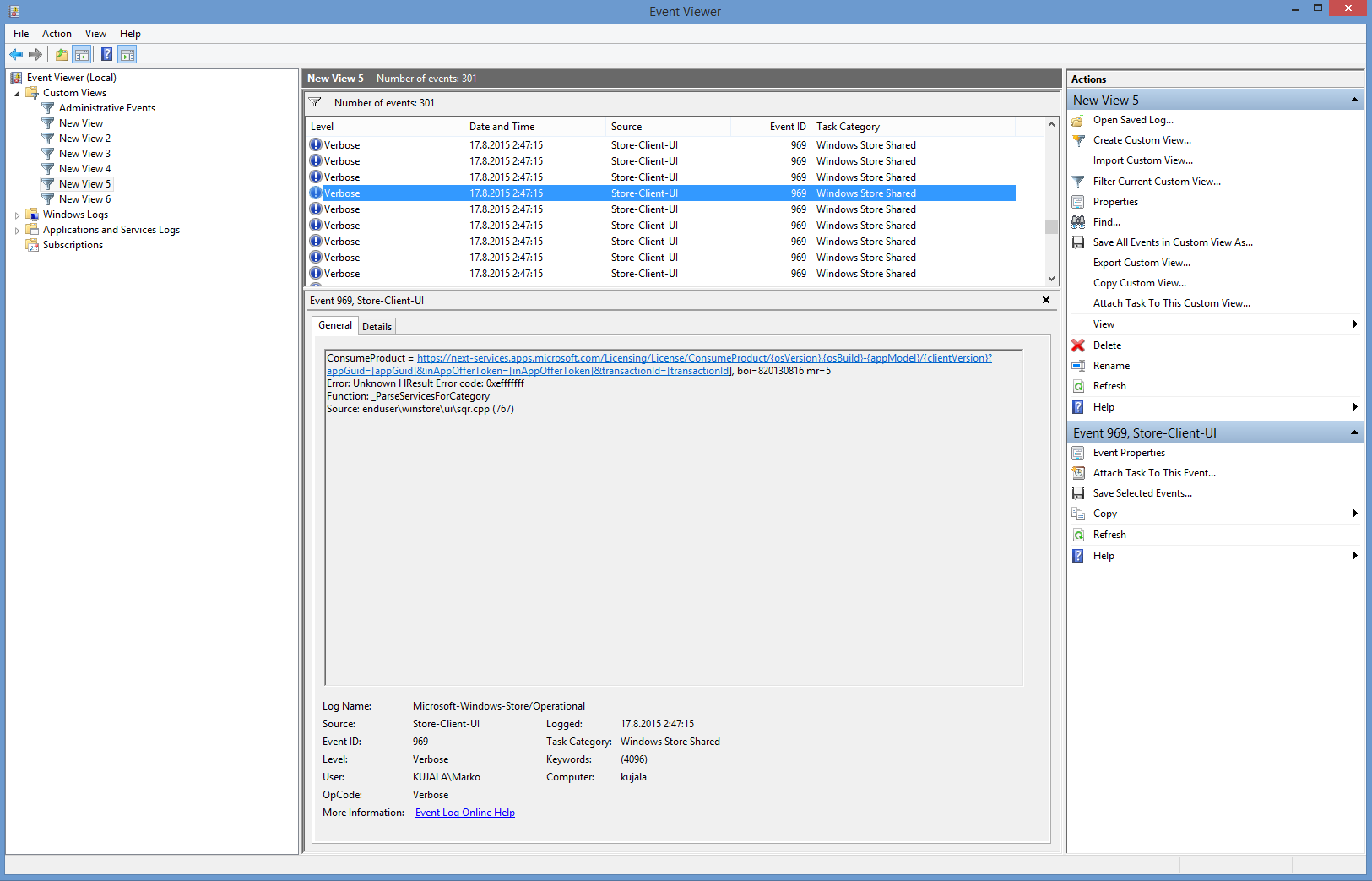The width and height of the screenshot is (1372, 881).
Task: Click Export Custom View action
Action: tap(1142, 263)
